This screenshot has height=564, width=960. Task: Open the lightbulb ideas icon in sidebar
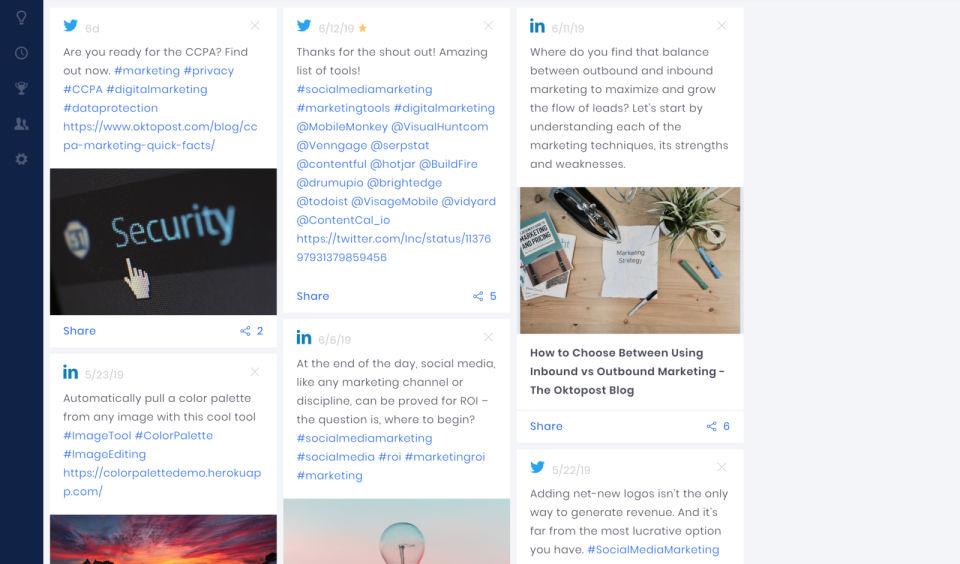tap(21, 17)
